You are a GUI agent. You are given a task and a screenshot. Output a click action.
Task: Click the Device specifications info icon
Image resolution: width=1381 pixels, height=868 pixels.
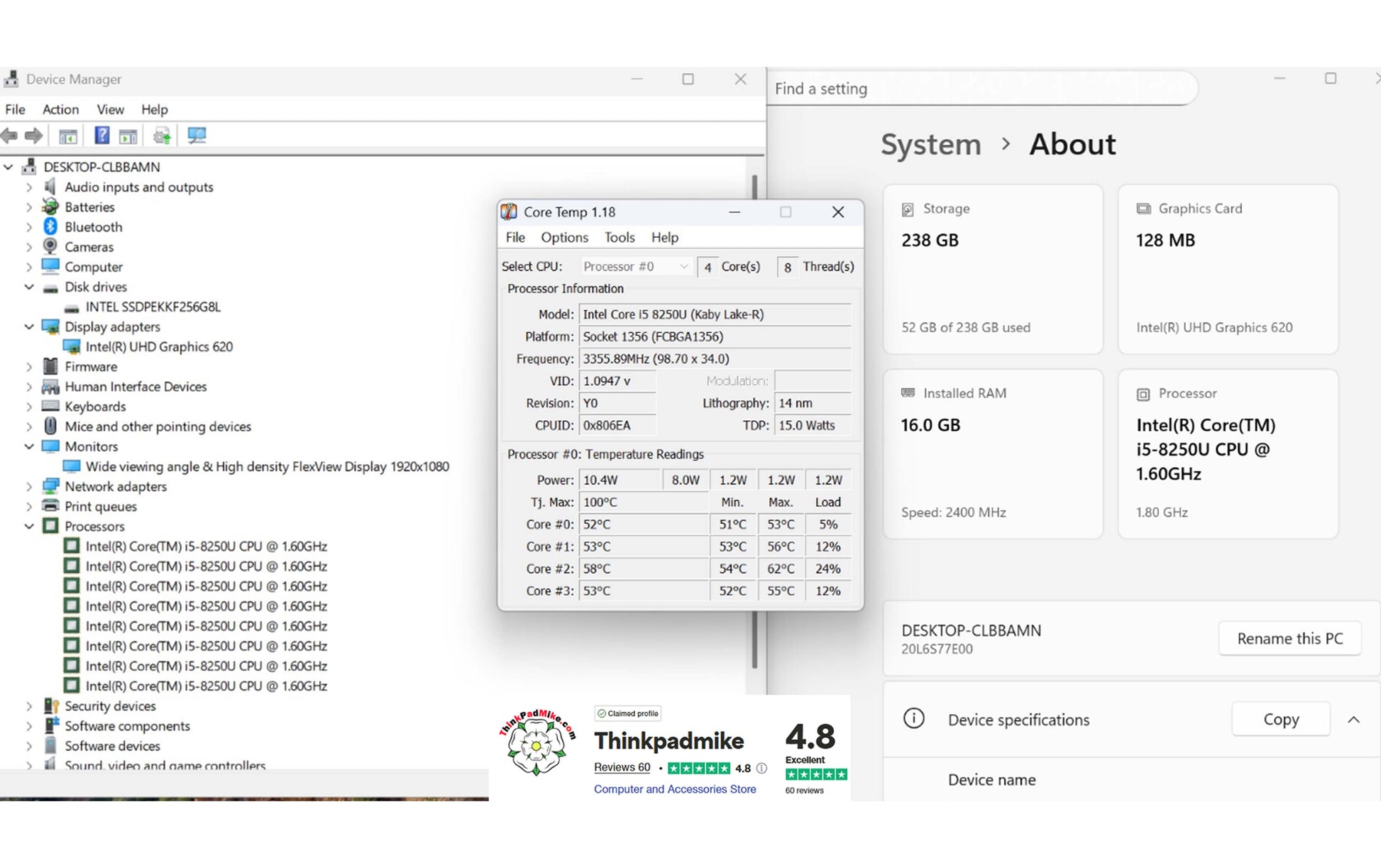pos(913,719)
